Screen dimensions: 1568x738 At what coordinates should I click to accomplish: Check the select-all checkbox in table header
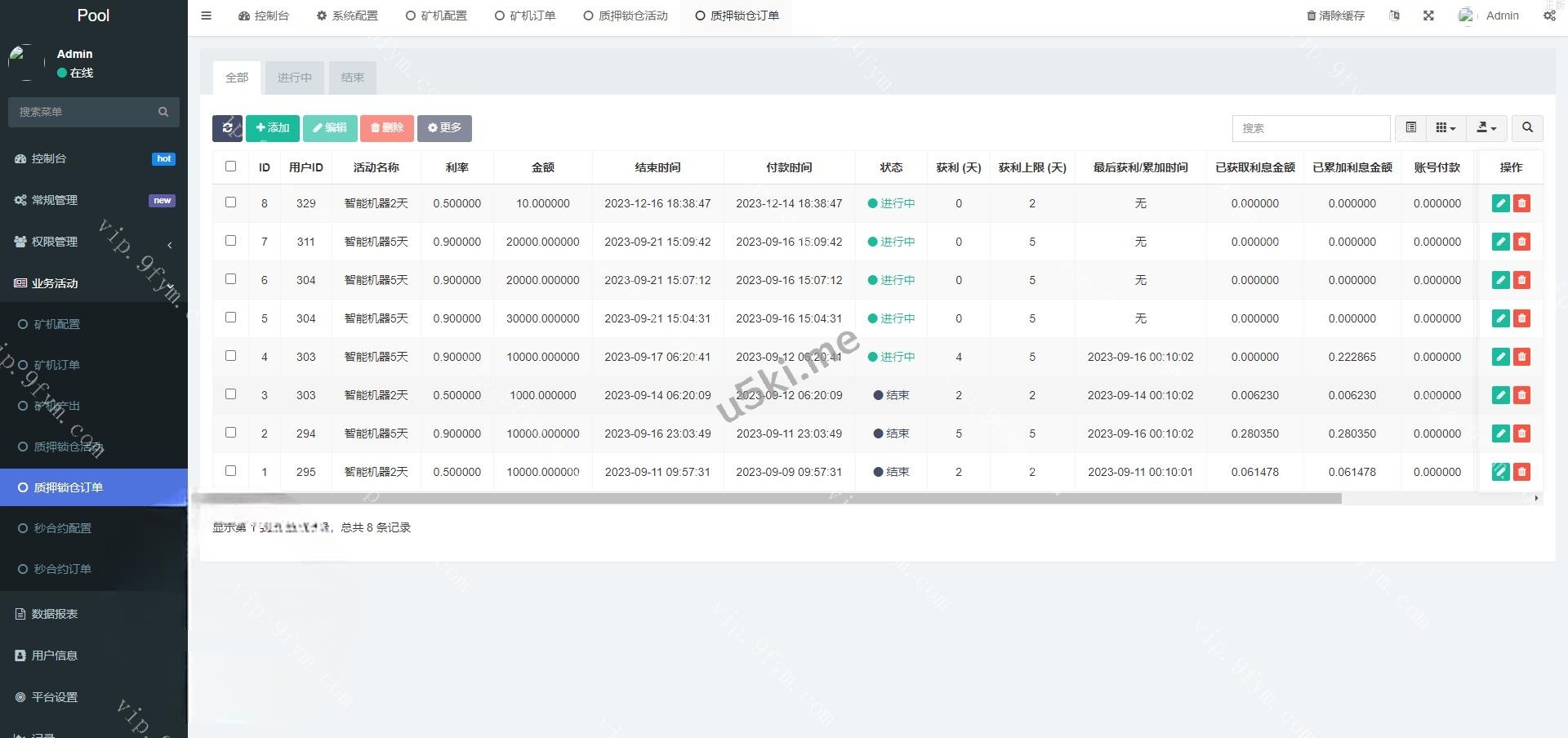pos(230,167)
